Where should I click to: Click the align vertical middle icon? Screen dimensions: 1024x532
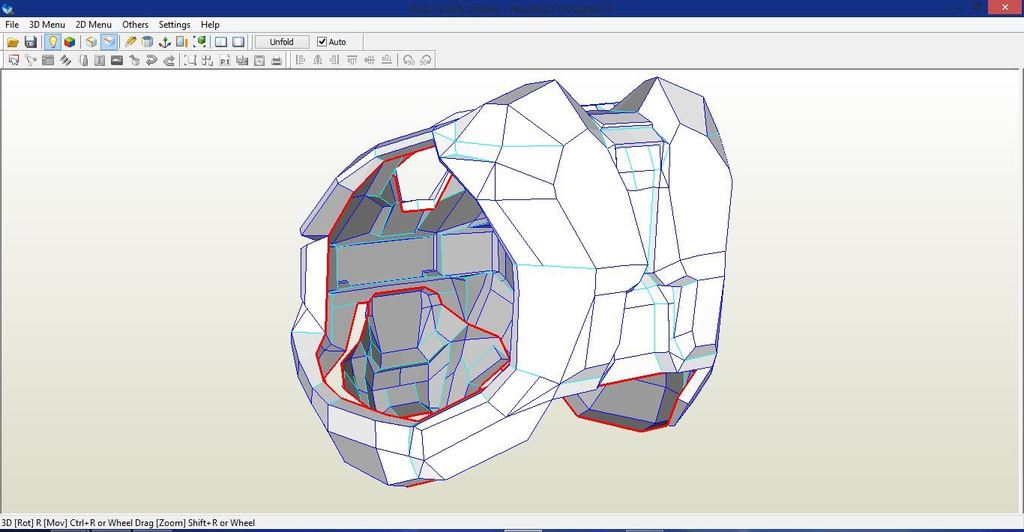coord(370,60)
